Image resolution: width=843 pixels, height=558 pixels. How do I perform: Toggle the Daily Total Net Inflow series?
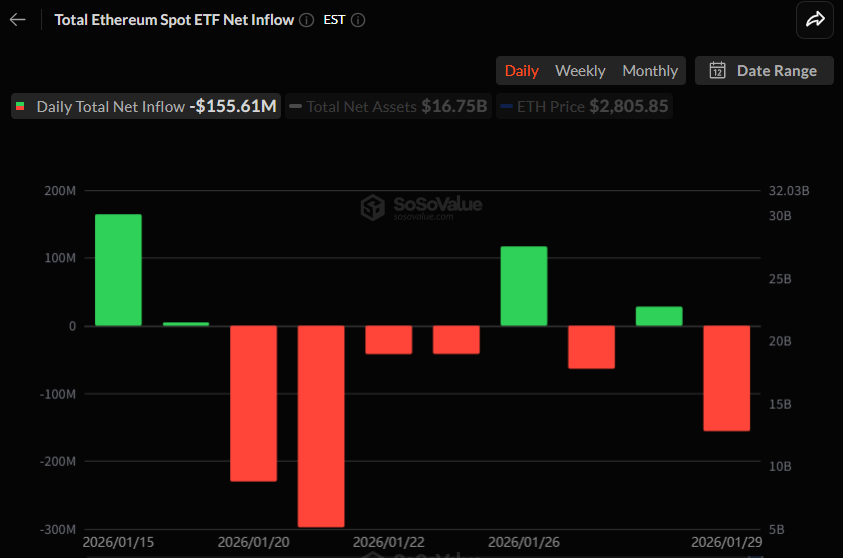point(145,106)
